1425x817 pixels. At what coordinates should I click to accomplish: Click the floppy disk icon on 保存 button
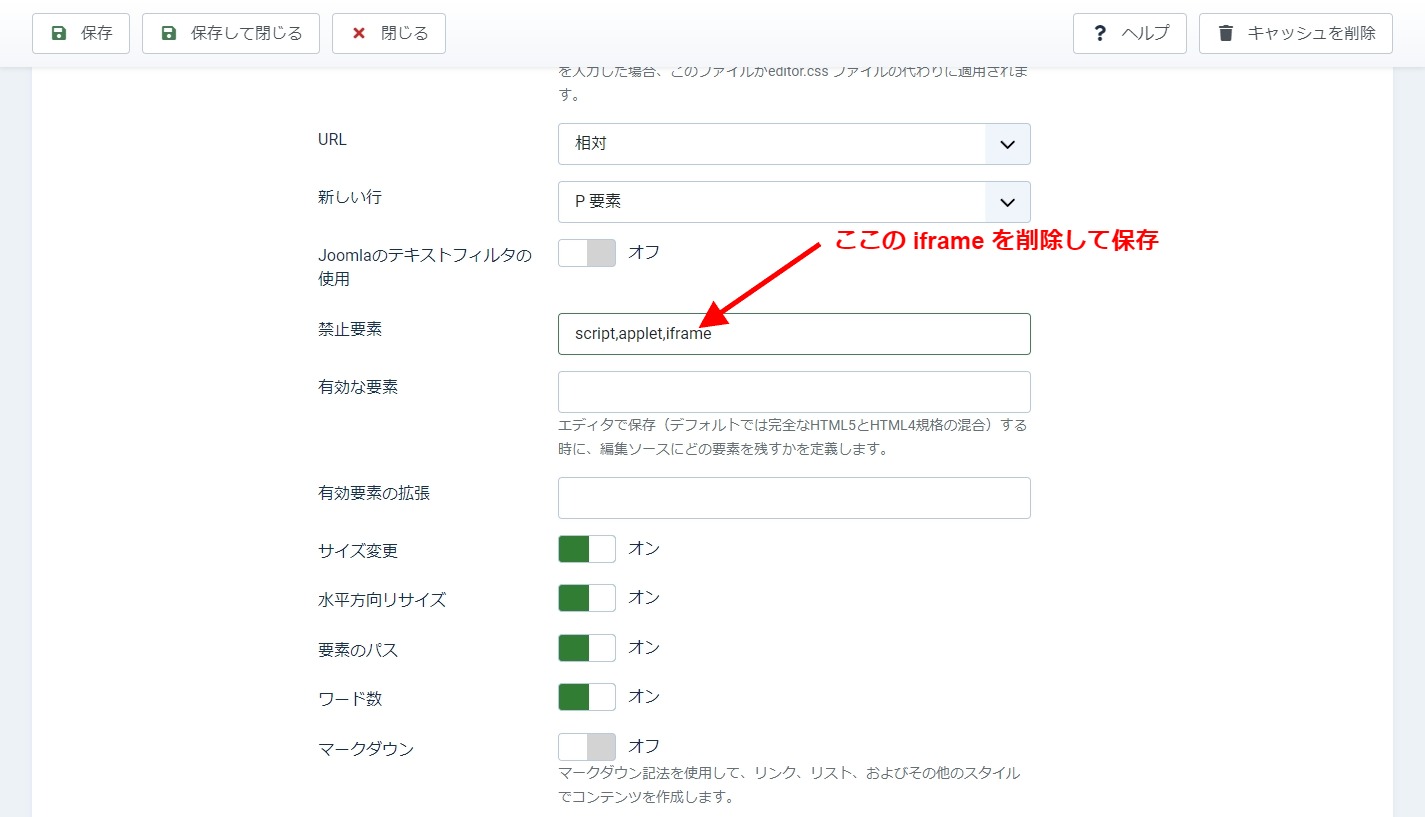[59, 33]
